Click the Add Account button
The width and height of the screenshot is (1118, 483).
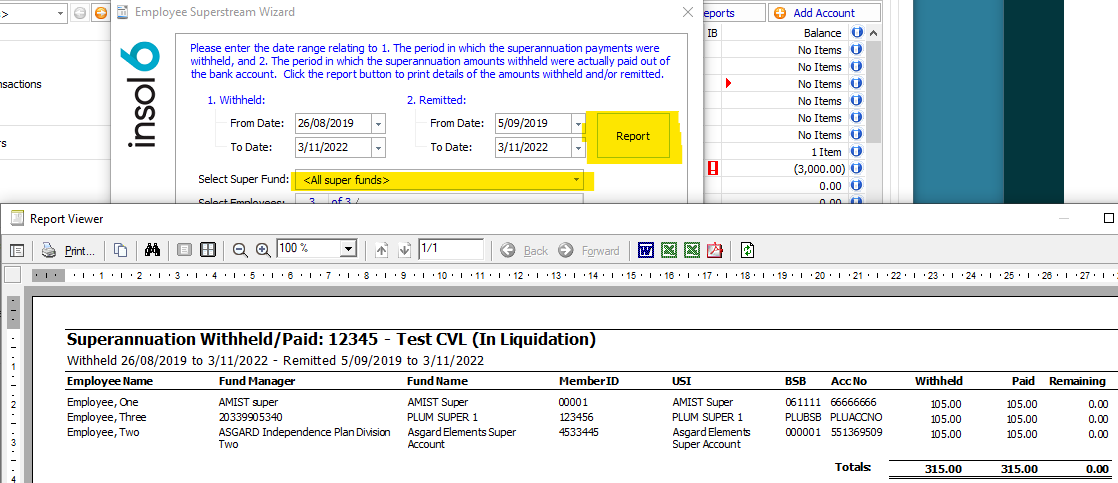click(x=825, y=13)
